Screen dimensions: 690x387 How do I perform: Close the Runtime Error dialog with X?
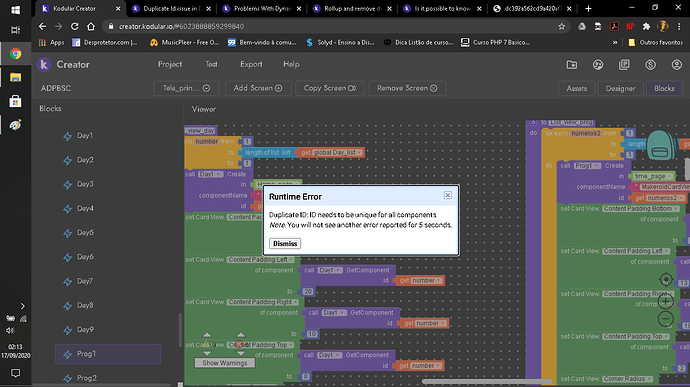point(448,195)
